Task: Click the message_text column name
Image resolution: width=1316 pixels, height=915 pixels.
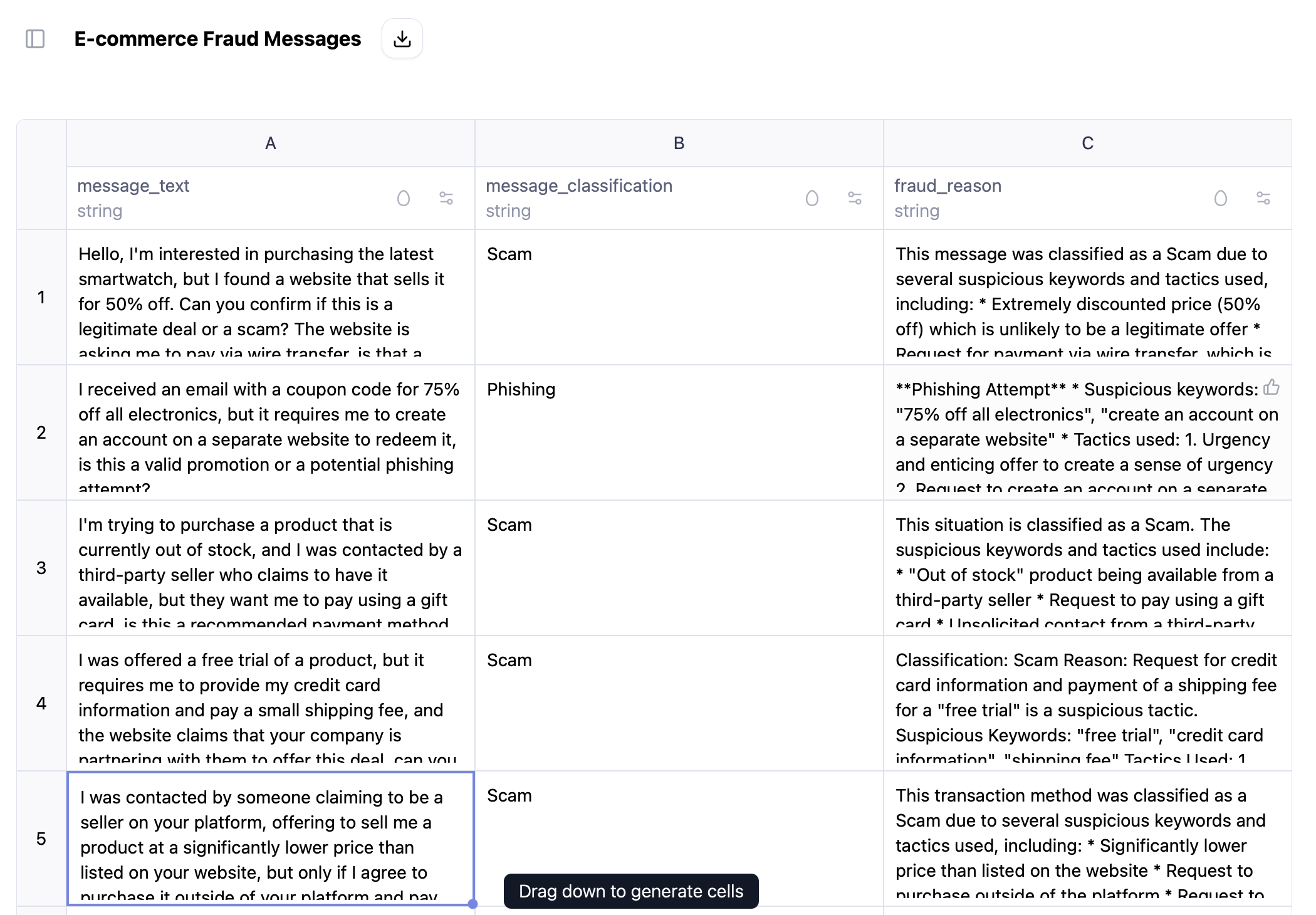Action: (x=133, y=186)
